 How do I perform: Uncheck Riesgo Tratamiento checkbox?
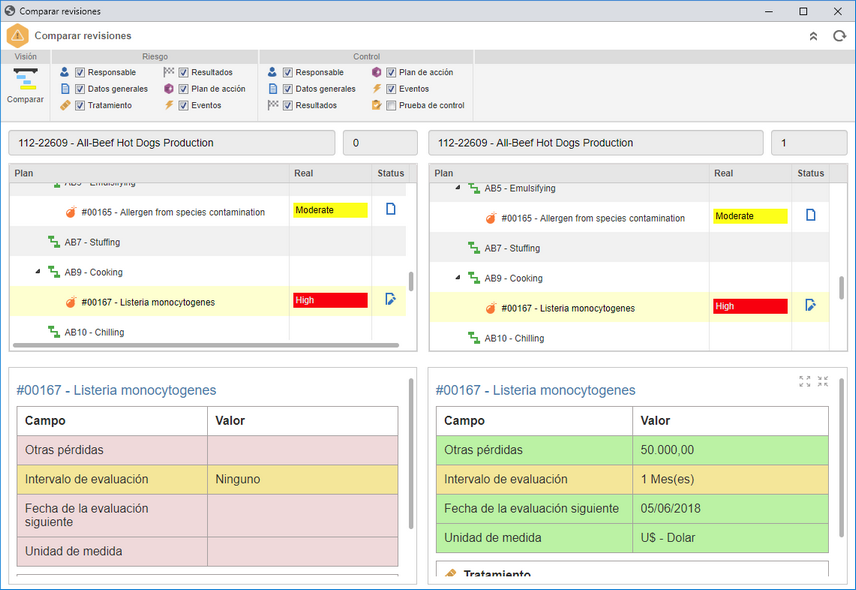point(80,105)
